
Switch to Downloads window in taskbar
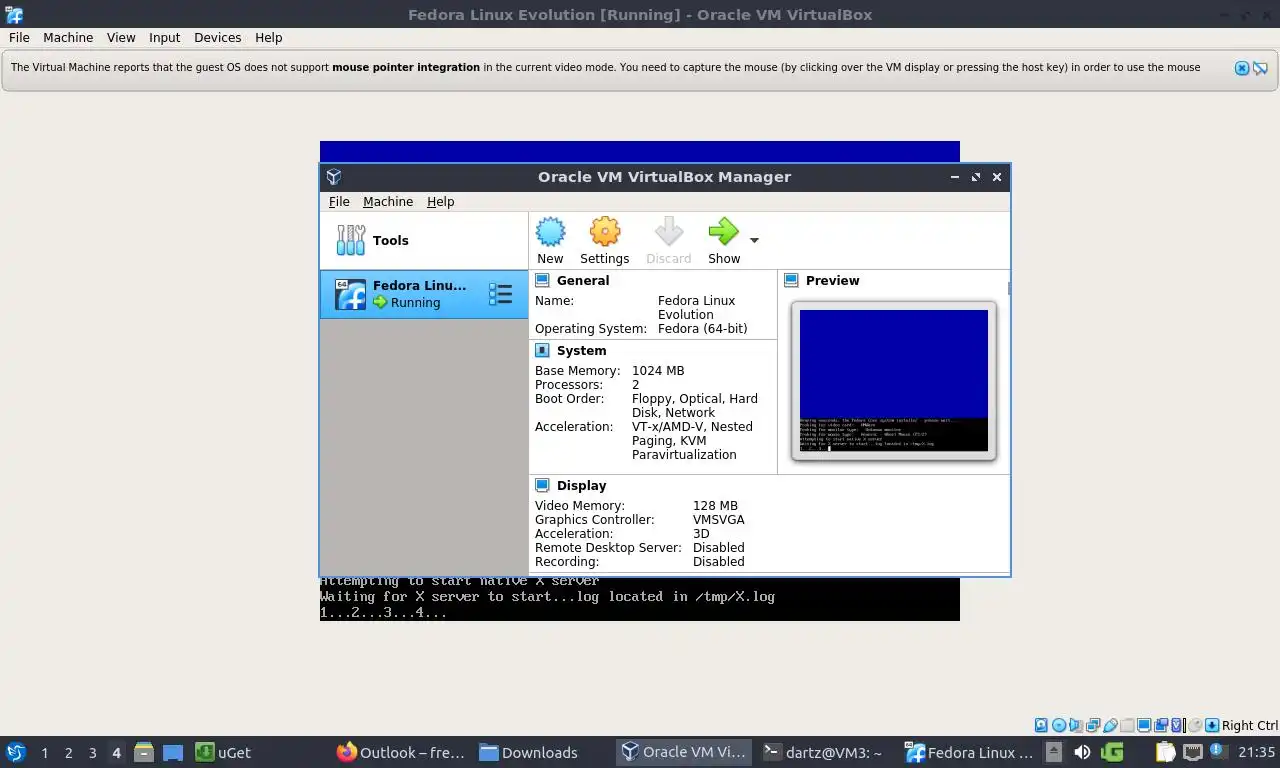[x=541, y=753]
